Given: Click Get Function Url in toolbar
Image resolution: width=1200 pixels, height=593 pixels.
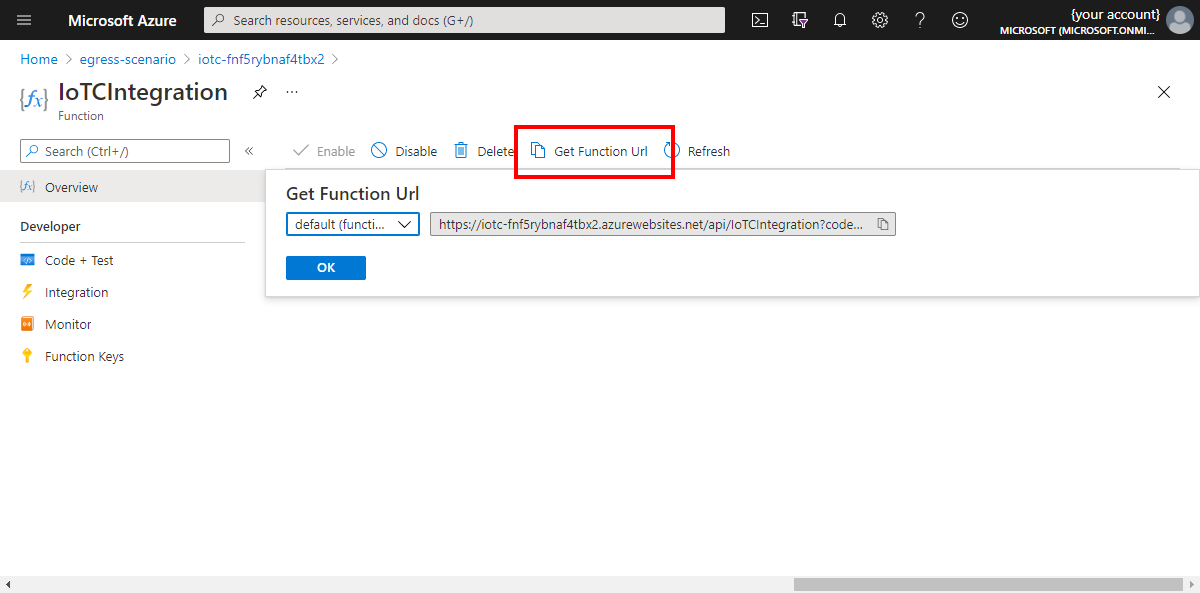Looking at the screenshot, I should (x=596, y=150).
